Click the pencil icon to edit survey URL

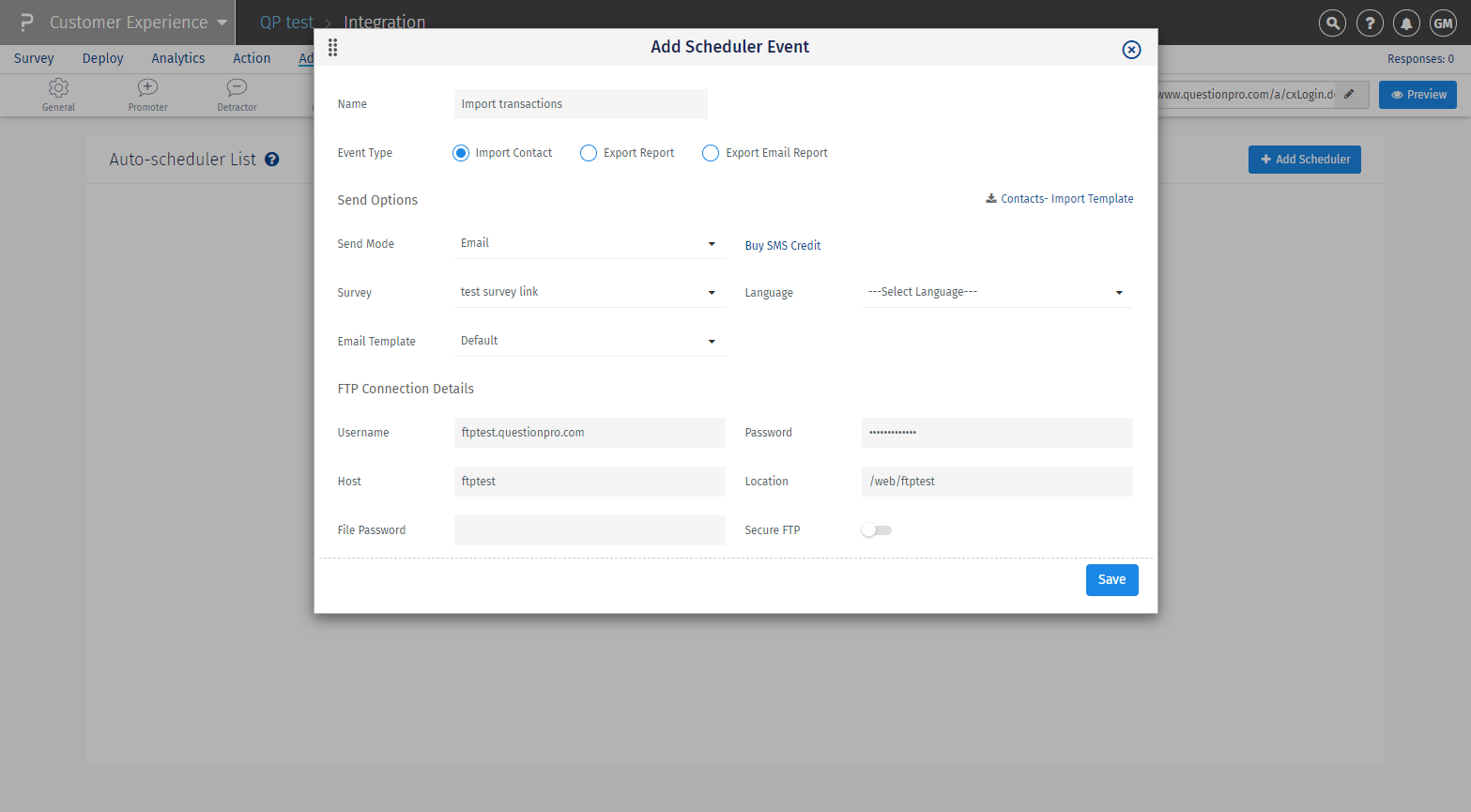tap(1350, 94)
